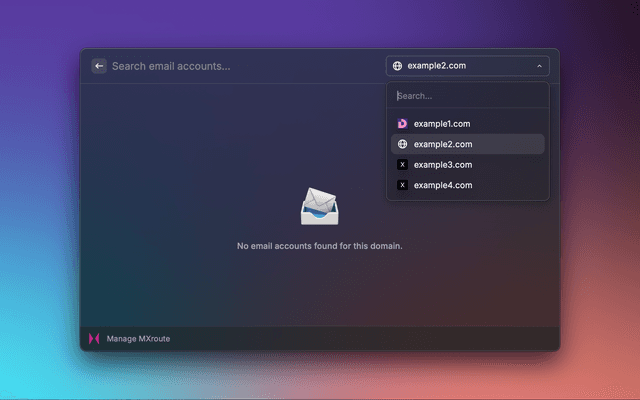The width and height of the screenshot is (640, 400).
Task: Click the empty footer bar area
Action: point(380,339)
